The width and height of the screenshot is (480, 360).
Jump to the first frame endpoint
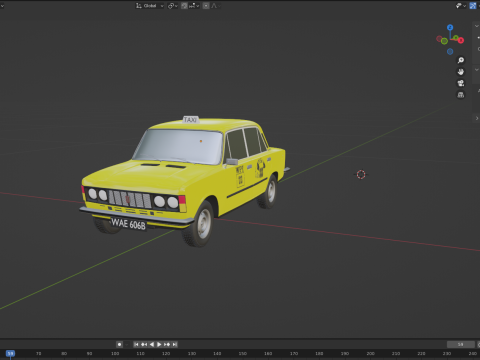(x=136, y=344)
